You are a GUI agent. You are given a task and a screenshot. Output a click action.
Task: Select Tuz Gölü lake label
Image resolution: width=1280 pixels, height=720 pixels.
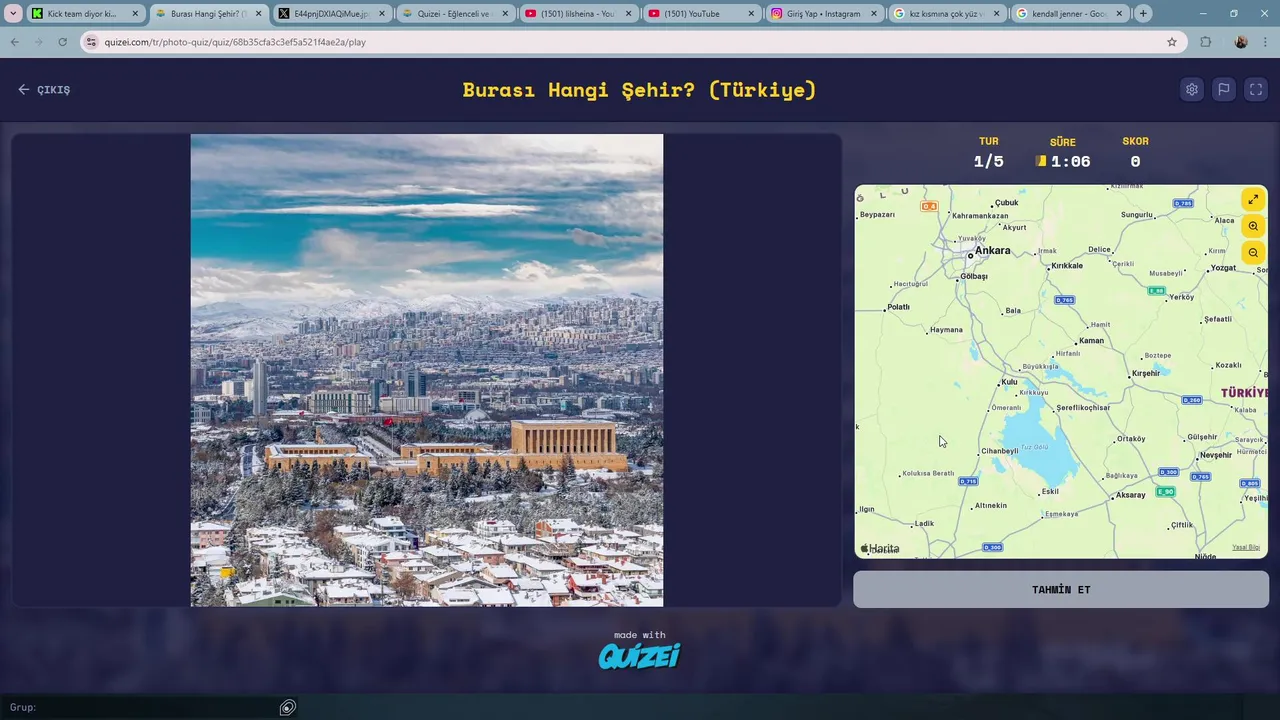(x=1034, y=447)
